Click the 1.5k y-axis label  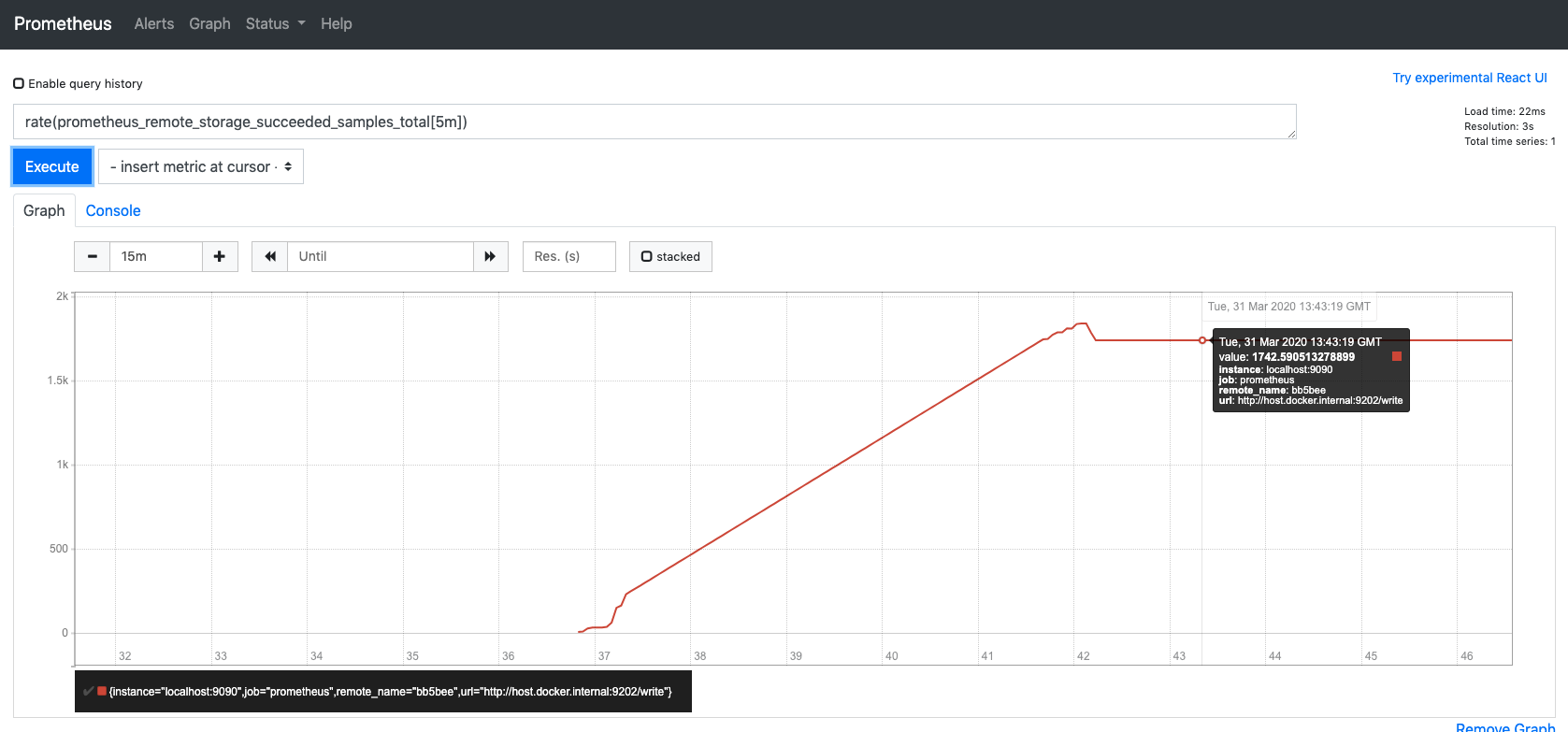[58, 380]
